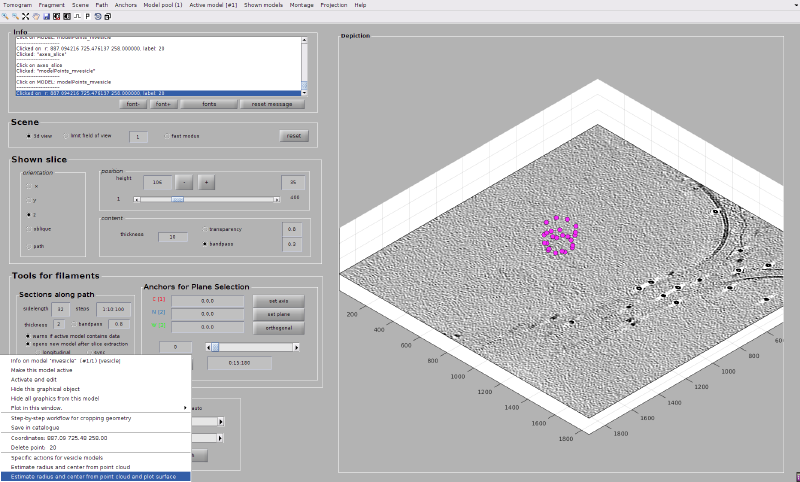800x482 pixels.
Task: Open the Montage menu
Action: [x=302, y=5]
